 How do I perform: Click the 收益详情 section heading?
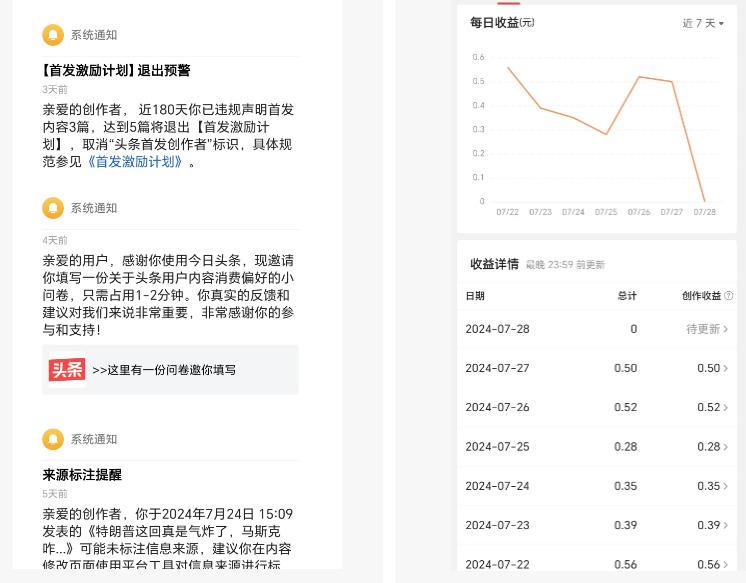[494, 264]
